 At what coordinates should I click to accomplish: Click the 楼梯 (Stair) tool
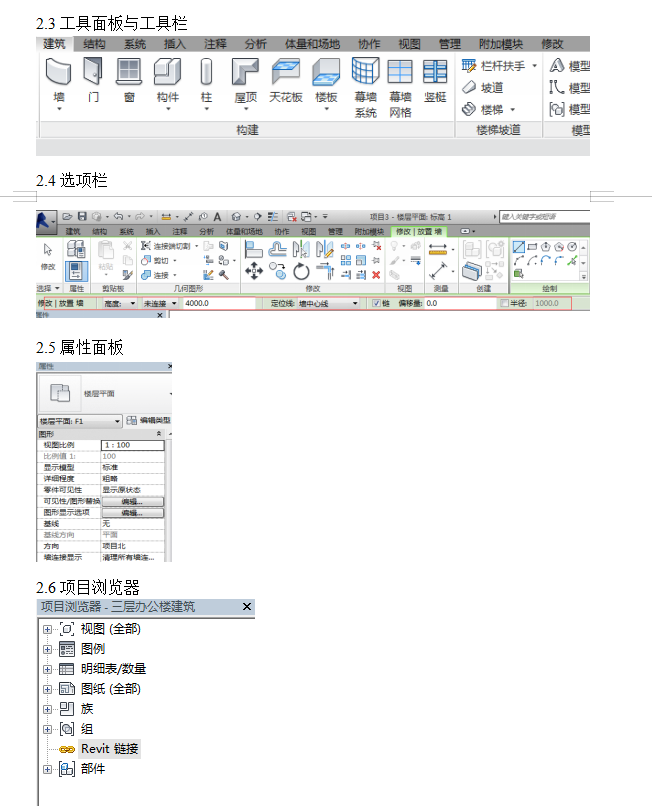point(483,109)
